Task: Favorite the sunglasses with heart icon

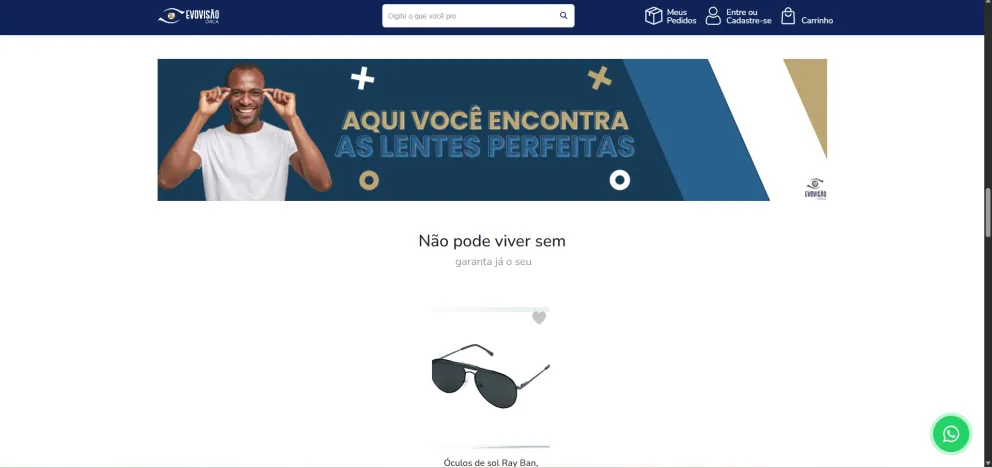Action: (x=539, y=317)
